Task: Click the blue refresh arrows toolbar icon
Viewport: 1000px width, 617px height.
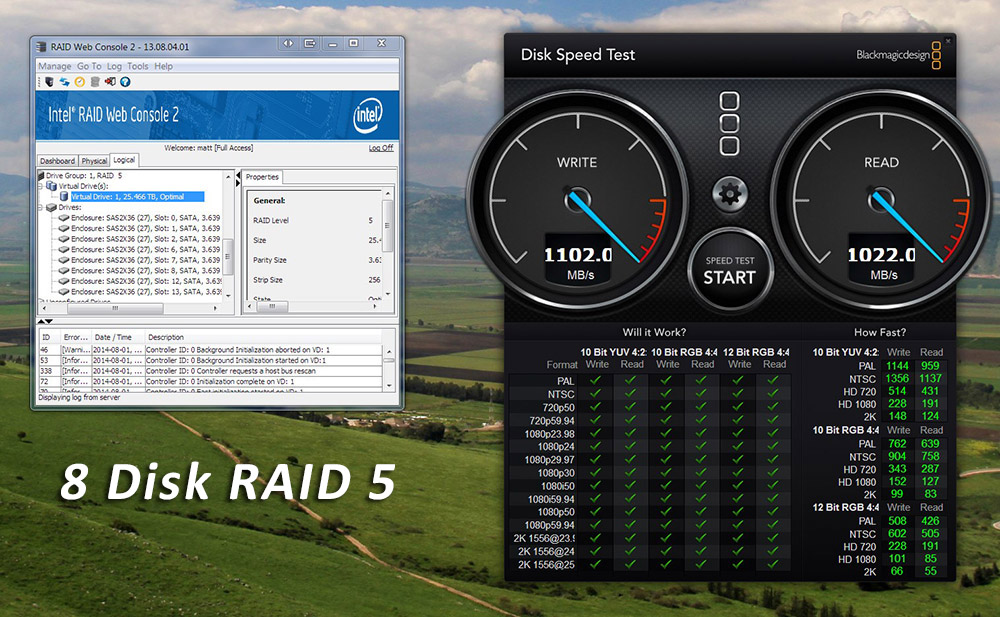Action: tap(64, 82)
